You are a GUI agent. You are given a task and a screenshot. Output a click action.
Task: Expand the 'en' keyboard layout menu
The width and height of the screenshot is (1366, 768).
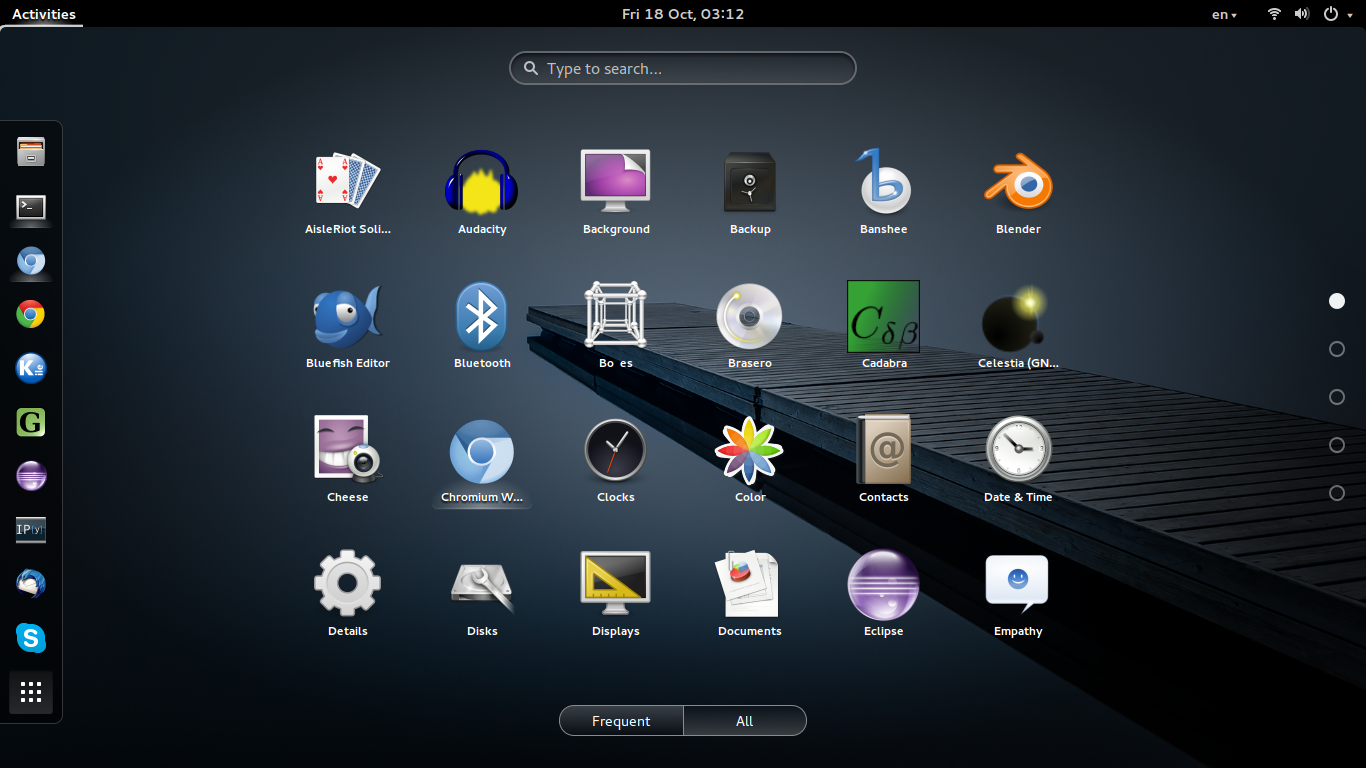(1224, 14)
